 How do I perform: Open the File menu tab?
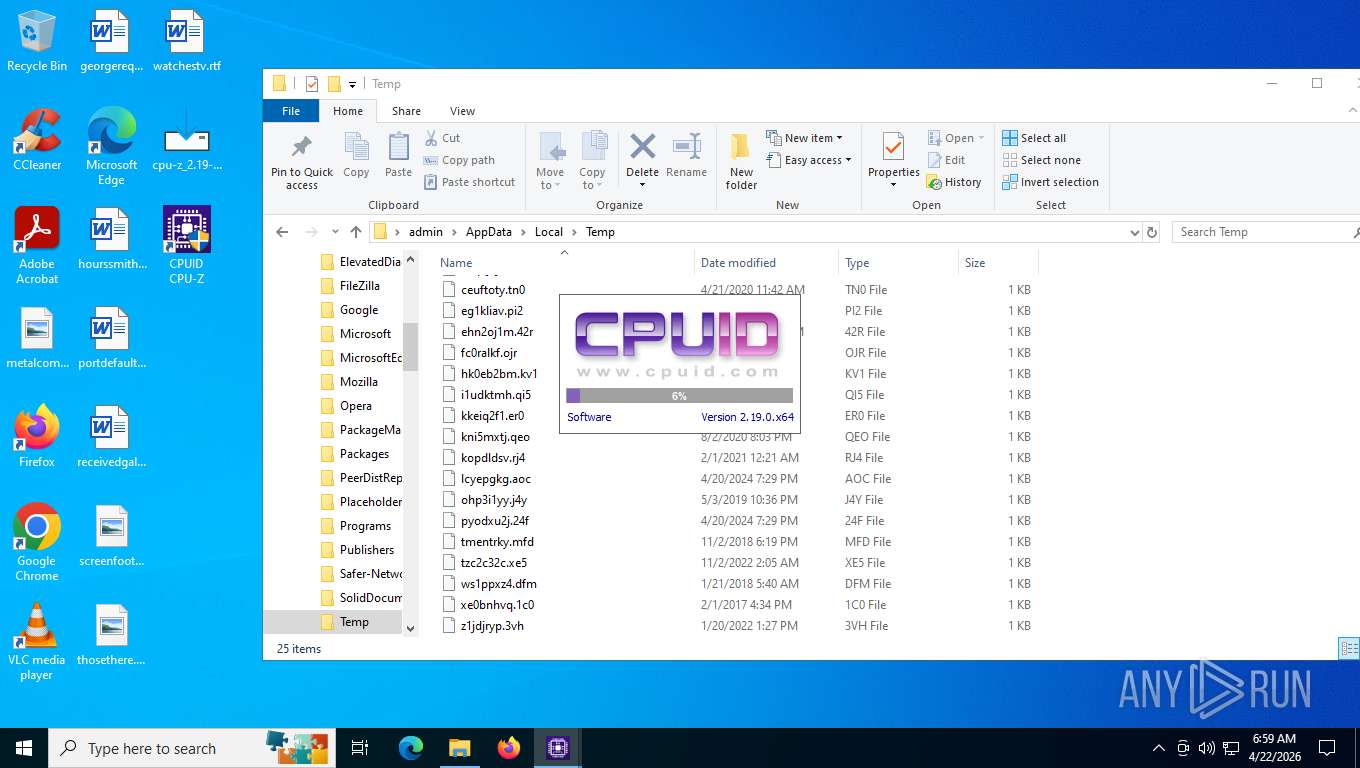[x=291, y=111]
